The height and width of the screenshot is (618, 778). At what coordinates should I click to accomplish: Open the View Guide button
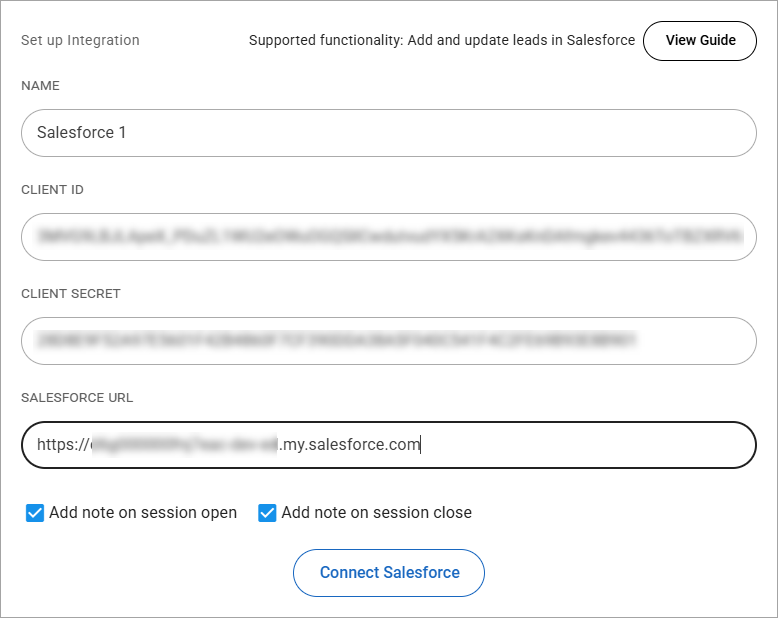tap(700, 41)
